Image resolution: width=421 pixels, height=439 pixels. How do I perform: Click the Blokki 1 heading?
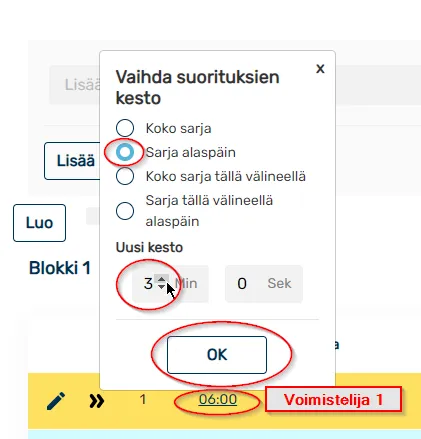60,268
